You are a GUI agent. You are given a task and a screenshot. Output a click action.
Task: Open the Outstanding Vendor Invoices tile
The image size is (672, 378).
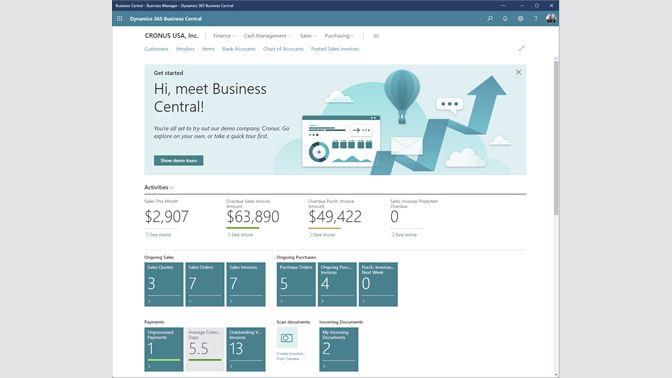[246, 349]
